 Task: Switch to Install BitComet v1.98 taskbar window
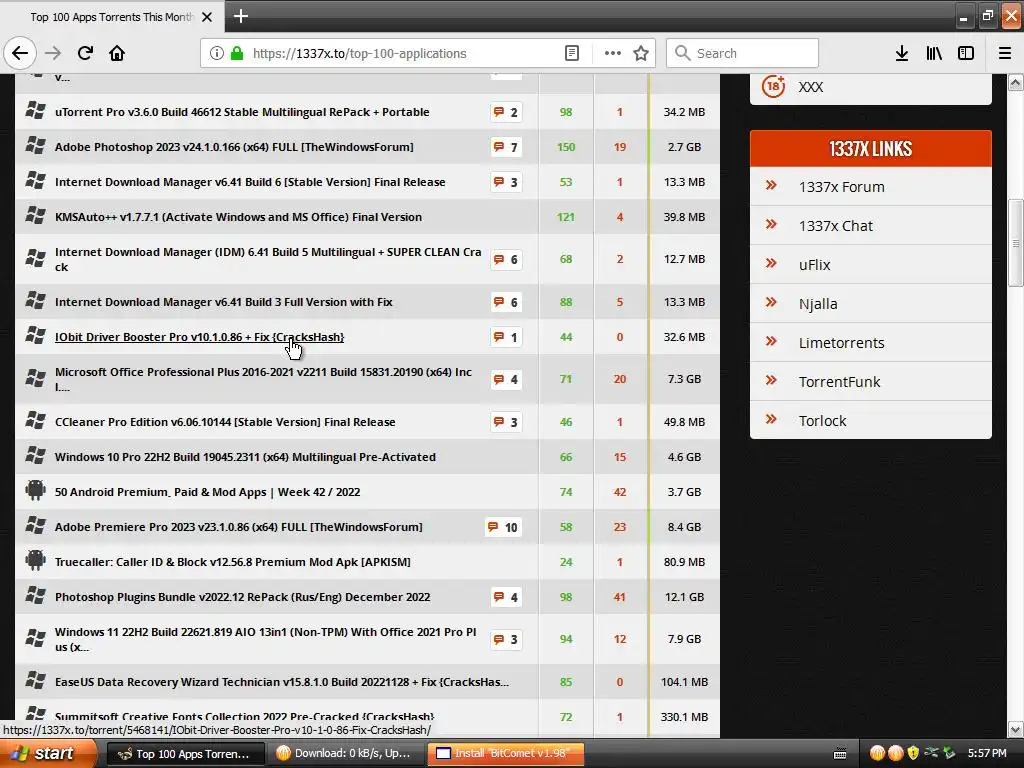[x=505, y=754]
